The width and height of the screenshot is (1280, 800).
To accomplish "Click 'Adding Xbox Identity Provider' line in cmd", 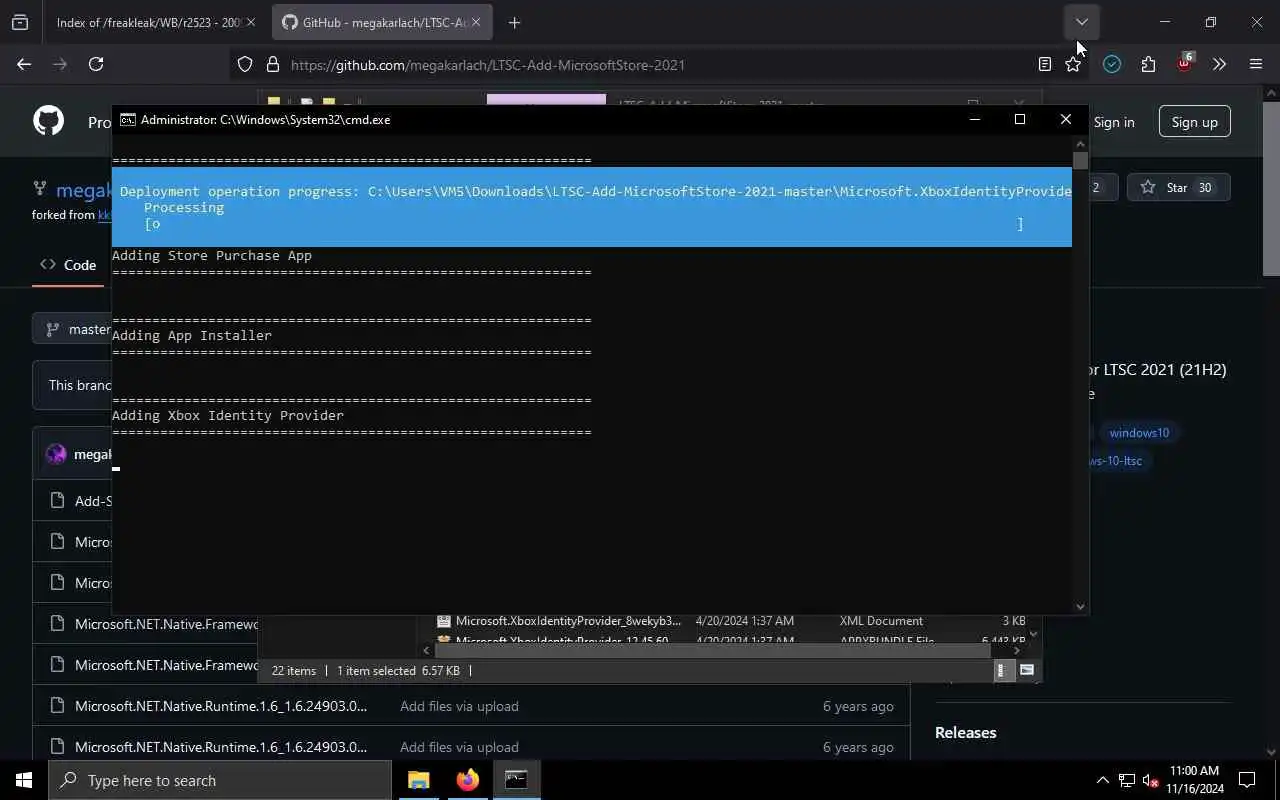I will point(228,415).
